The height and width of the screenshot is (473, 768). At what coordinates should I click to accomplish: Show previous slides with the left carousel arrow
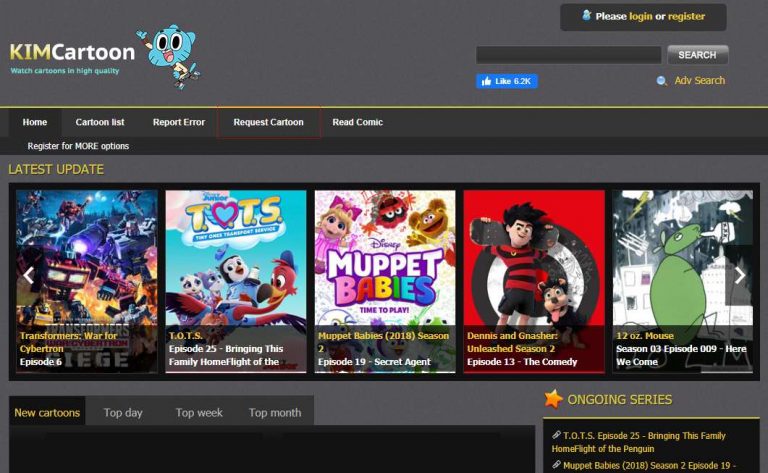click(x=28, y=275)
